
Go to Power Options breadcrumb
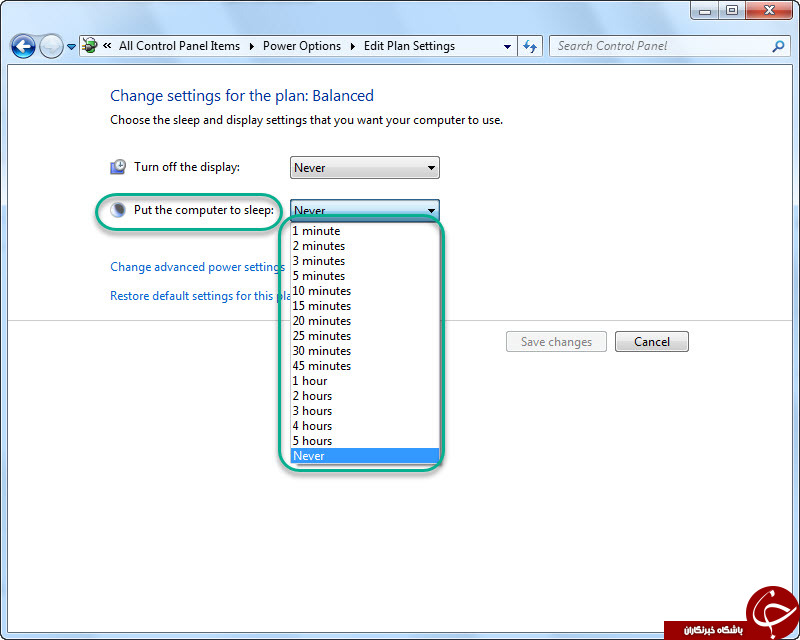302,46
